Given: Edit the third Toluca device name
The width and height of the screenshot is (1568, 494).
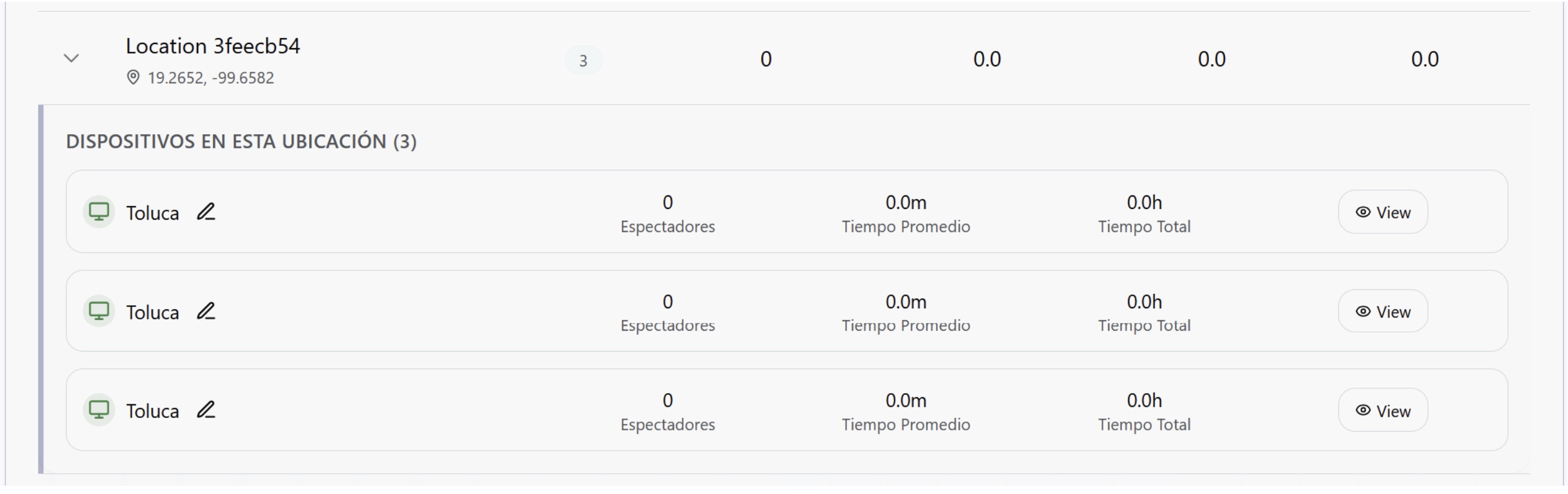Looking at the screenshot, I should (206, 410).
